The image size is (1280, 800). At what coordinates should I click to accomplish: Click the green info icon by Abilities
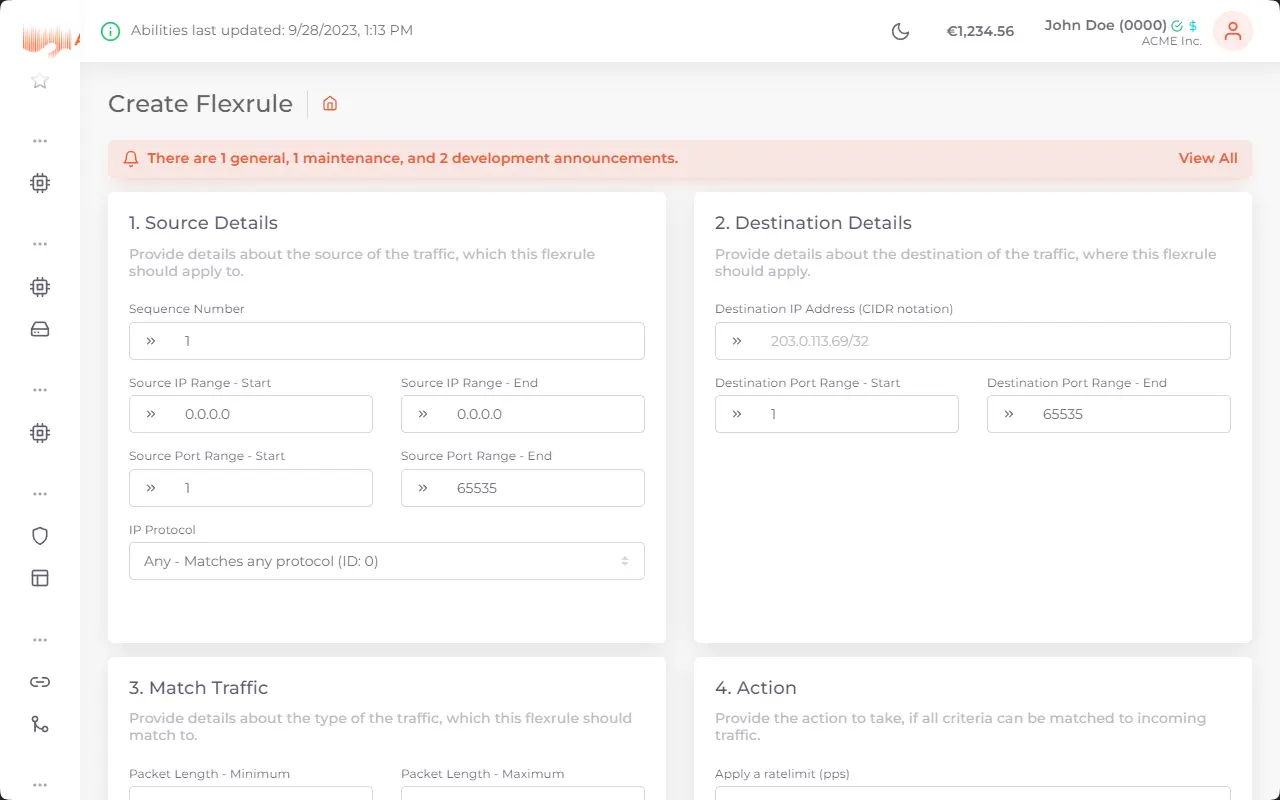[x=110, y=31]
